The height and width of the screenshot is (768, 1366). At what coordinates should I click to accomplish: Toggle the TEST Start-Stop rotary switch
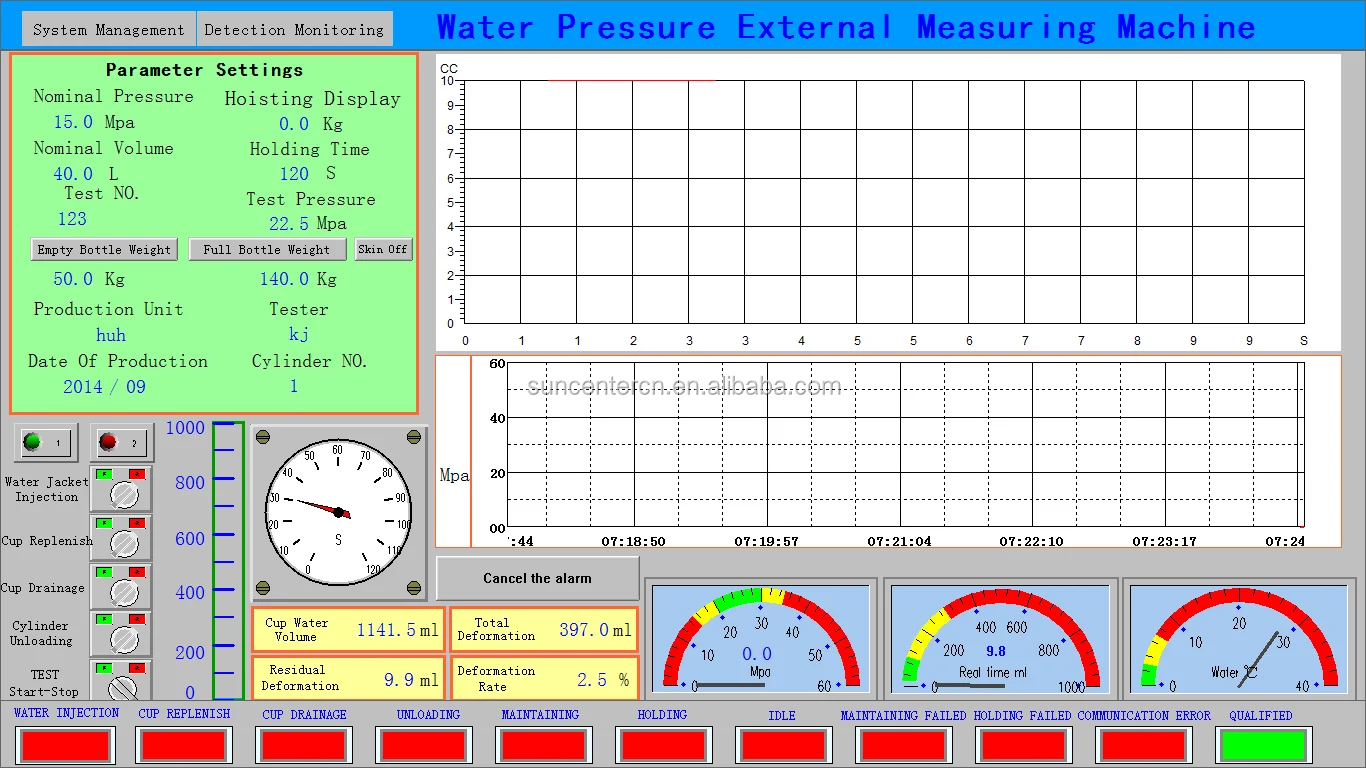coord(123,685)
